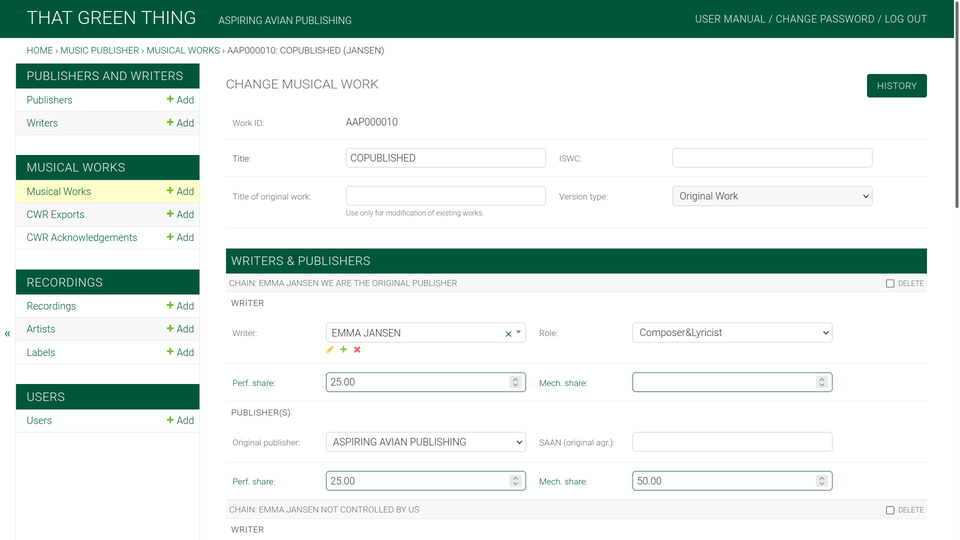This screenshot has width=960, height=540.
Task: Open the User Manual link
Action: tap(730, 19)
